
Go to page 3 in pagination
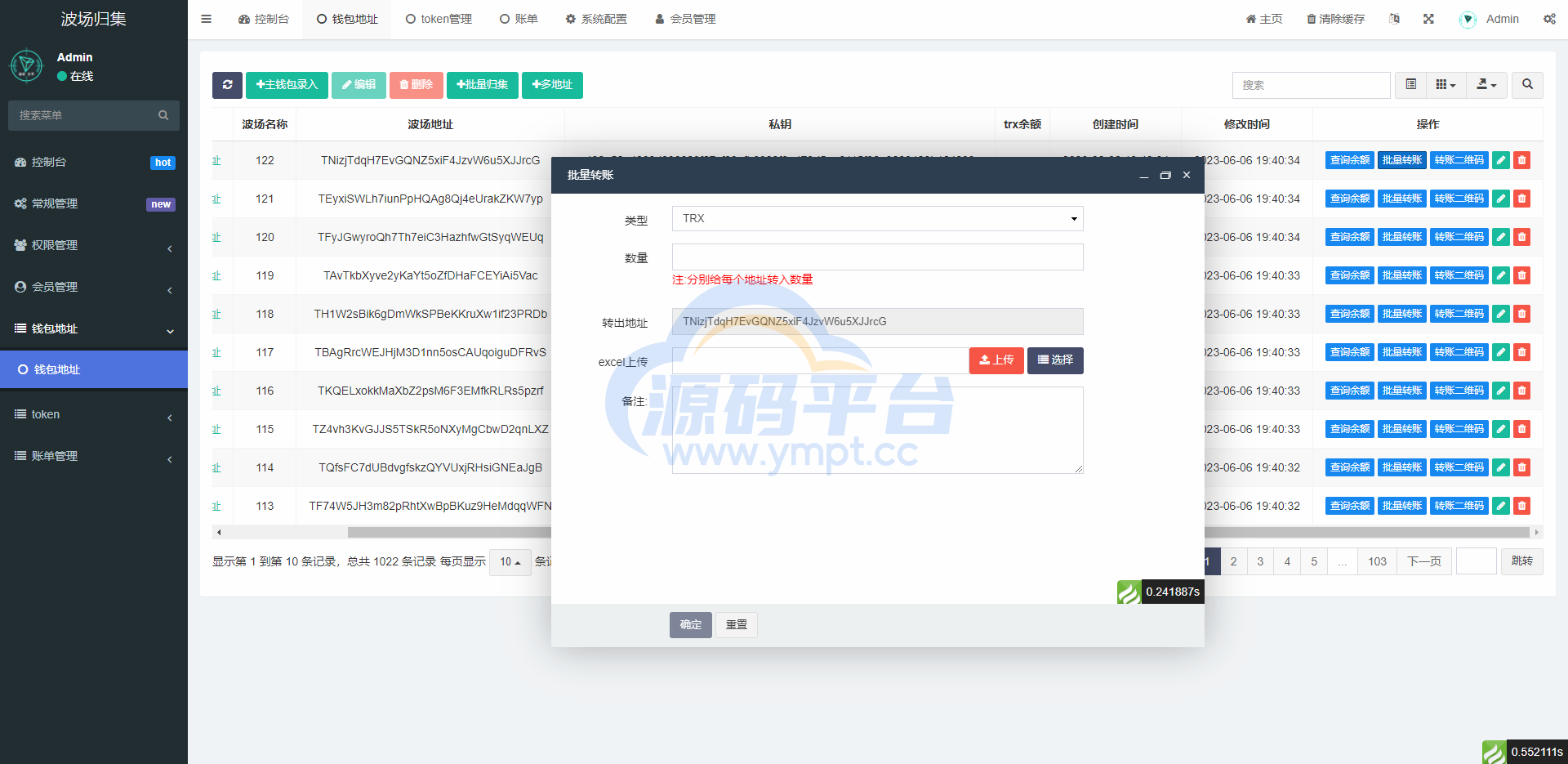click(1260, 561)
